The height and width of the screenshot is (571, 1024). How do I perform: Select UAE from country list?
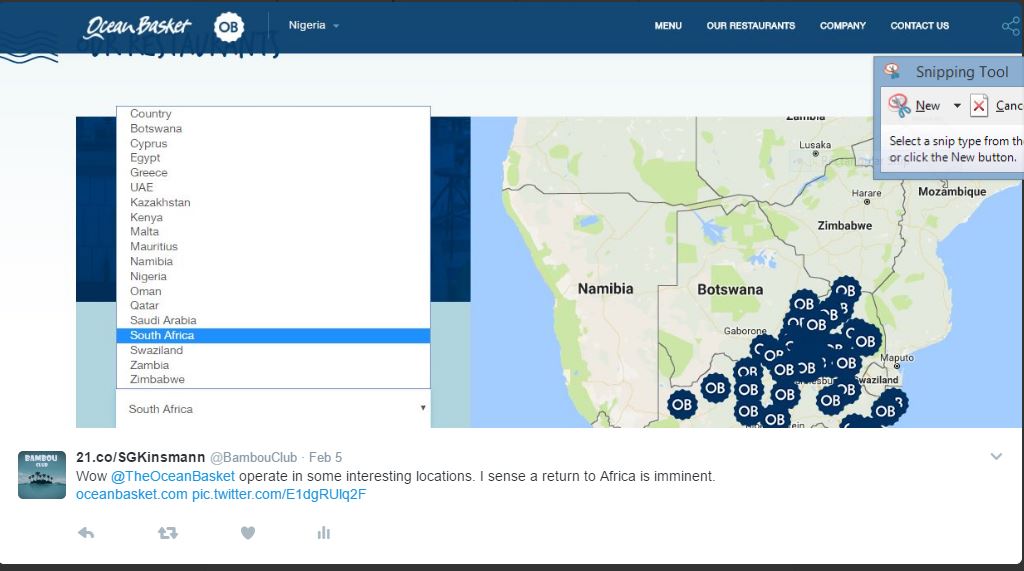point(273,188)
